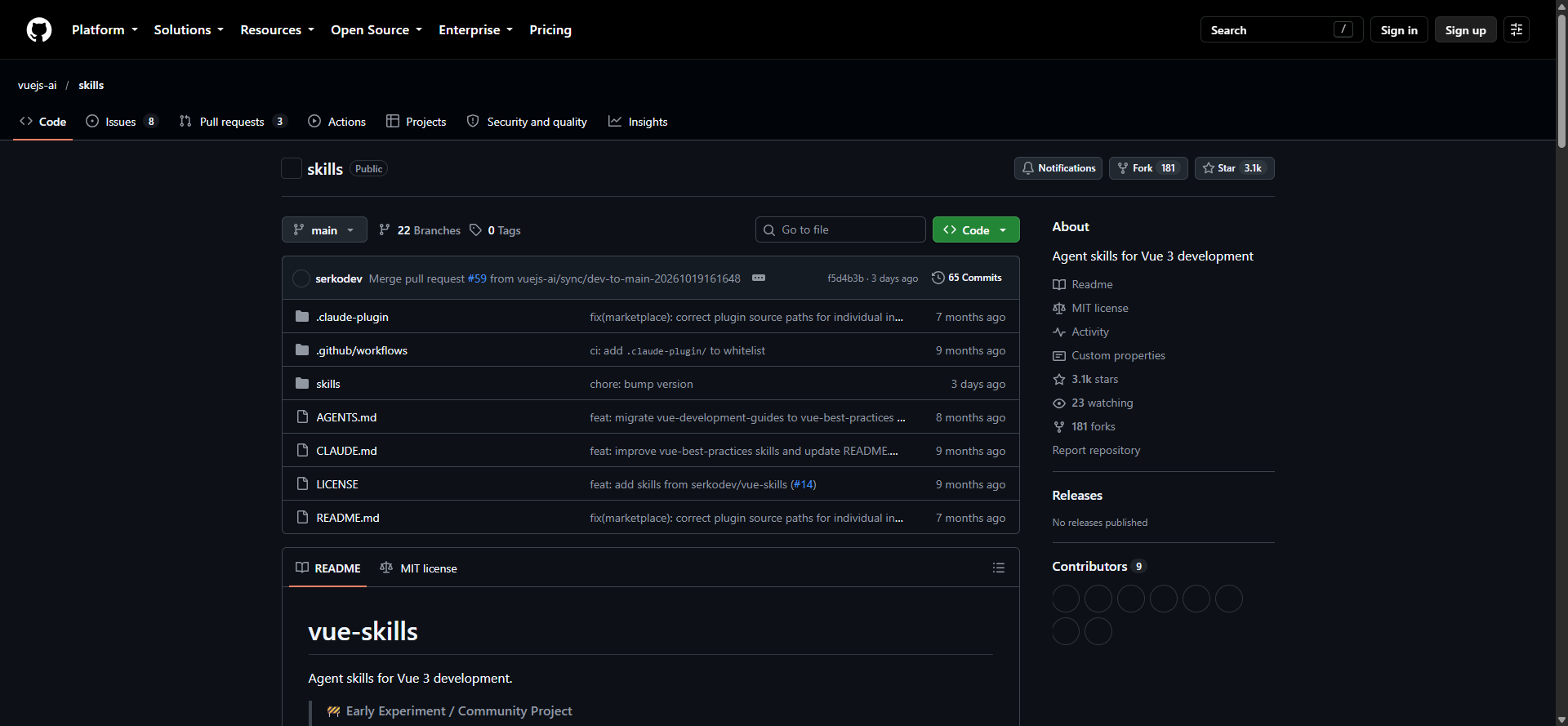
Task: View the 22 Branches link
Action: pos(420,230)
